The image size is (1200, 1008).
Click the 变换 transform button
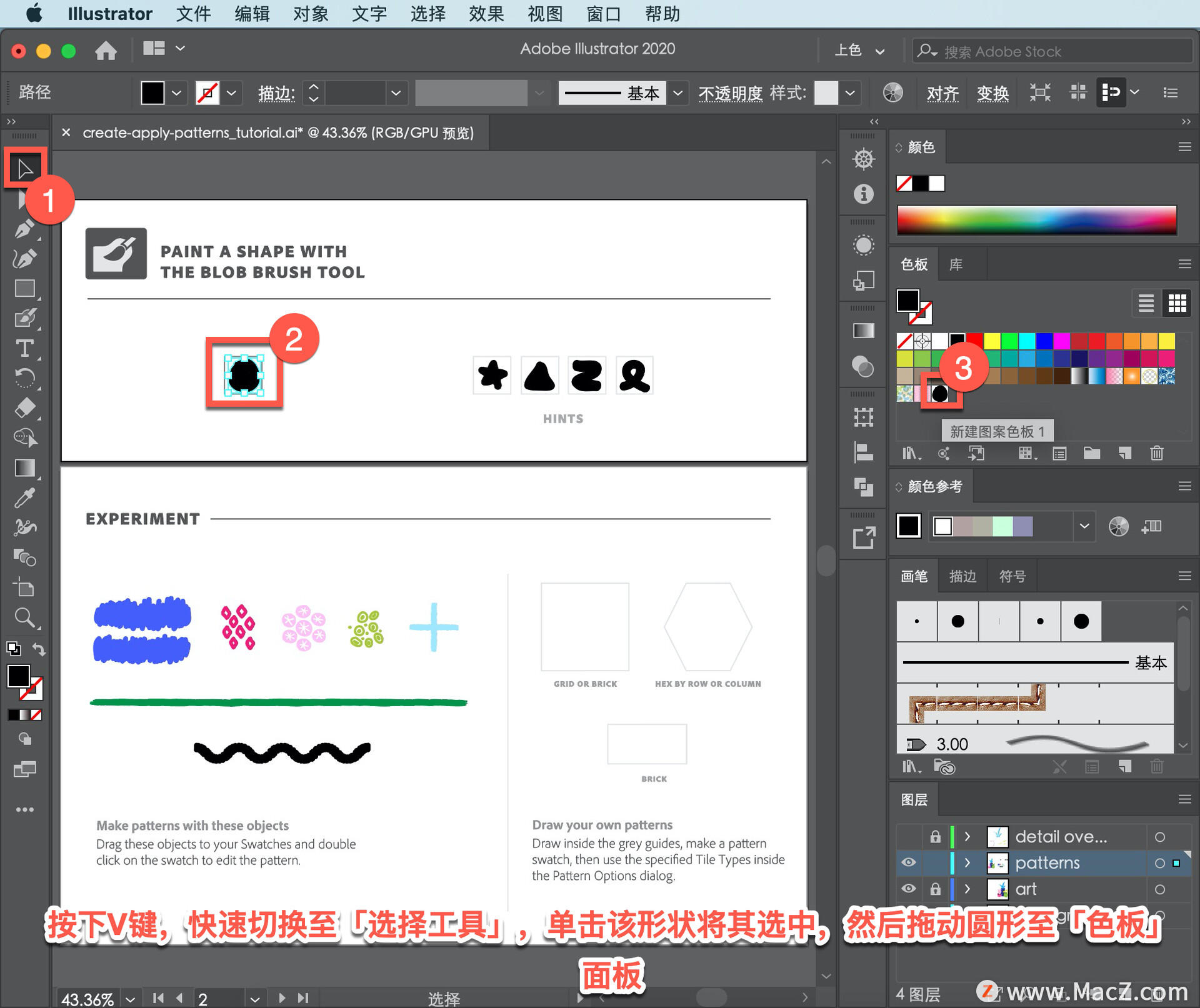pos(992,93)
